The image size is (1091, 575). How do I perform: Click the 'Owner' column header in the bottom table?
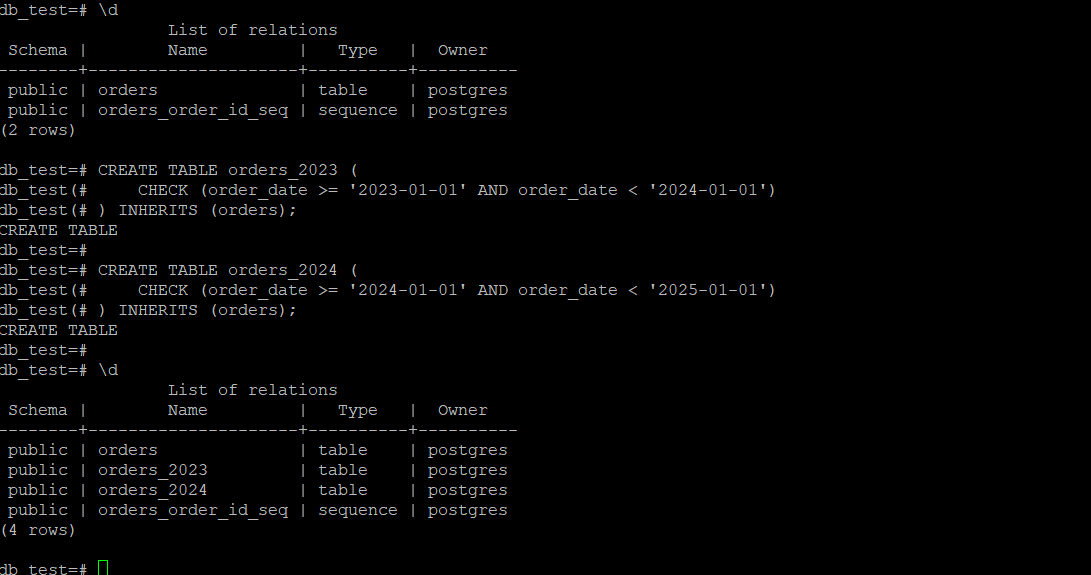[x=463, y=410]
